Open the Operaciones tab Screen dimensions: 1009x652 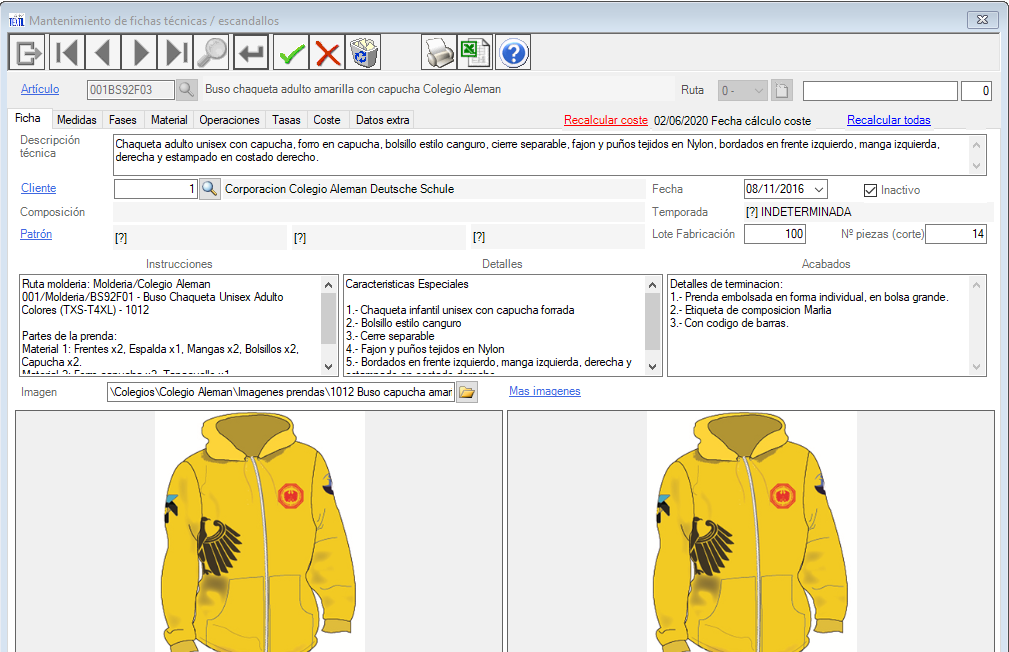coord(229,120)
